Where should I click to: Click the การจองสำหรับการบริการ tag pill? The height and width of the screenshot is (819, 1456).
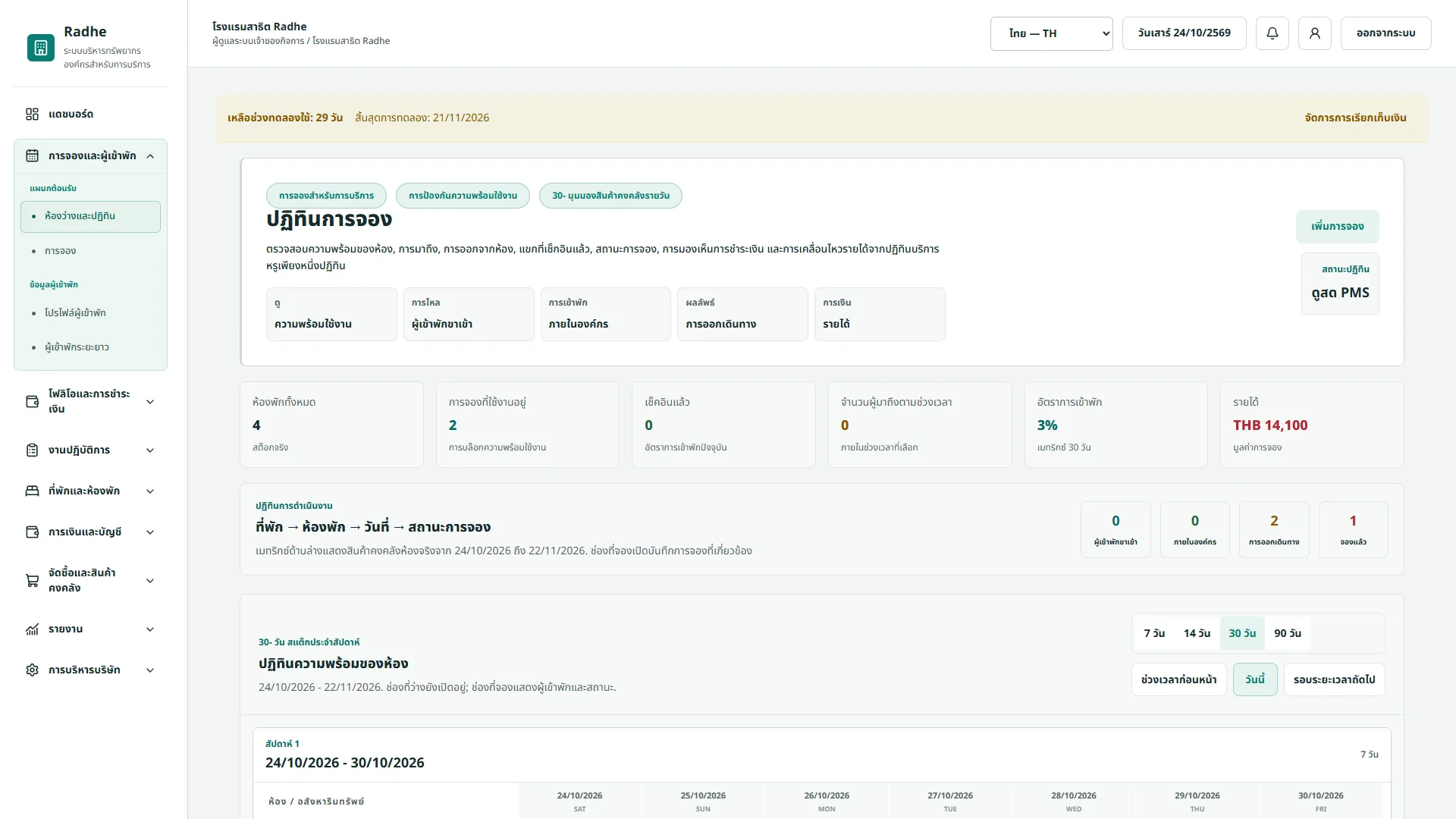pos(326,196)
